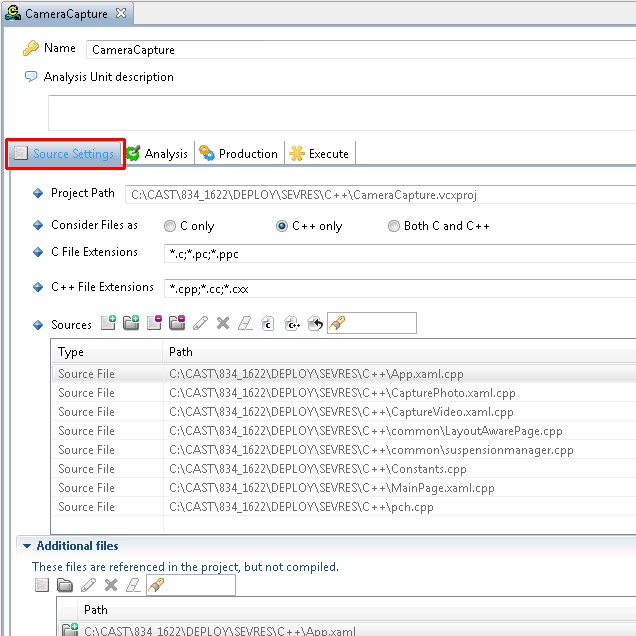Click the 'C++' language icon in Sources toolbar

292,323
